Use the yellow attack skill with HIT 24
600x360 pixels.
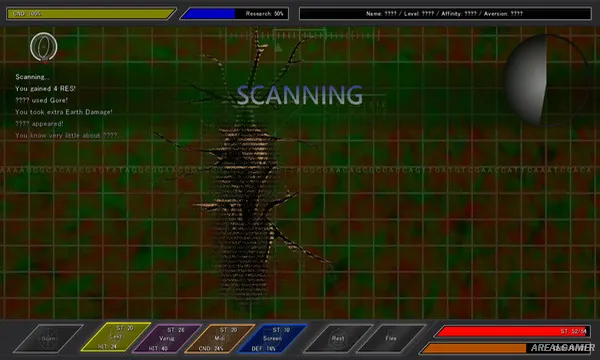[116, 337]
